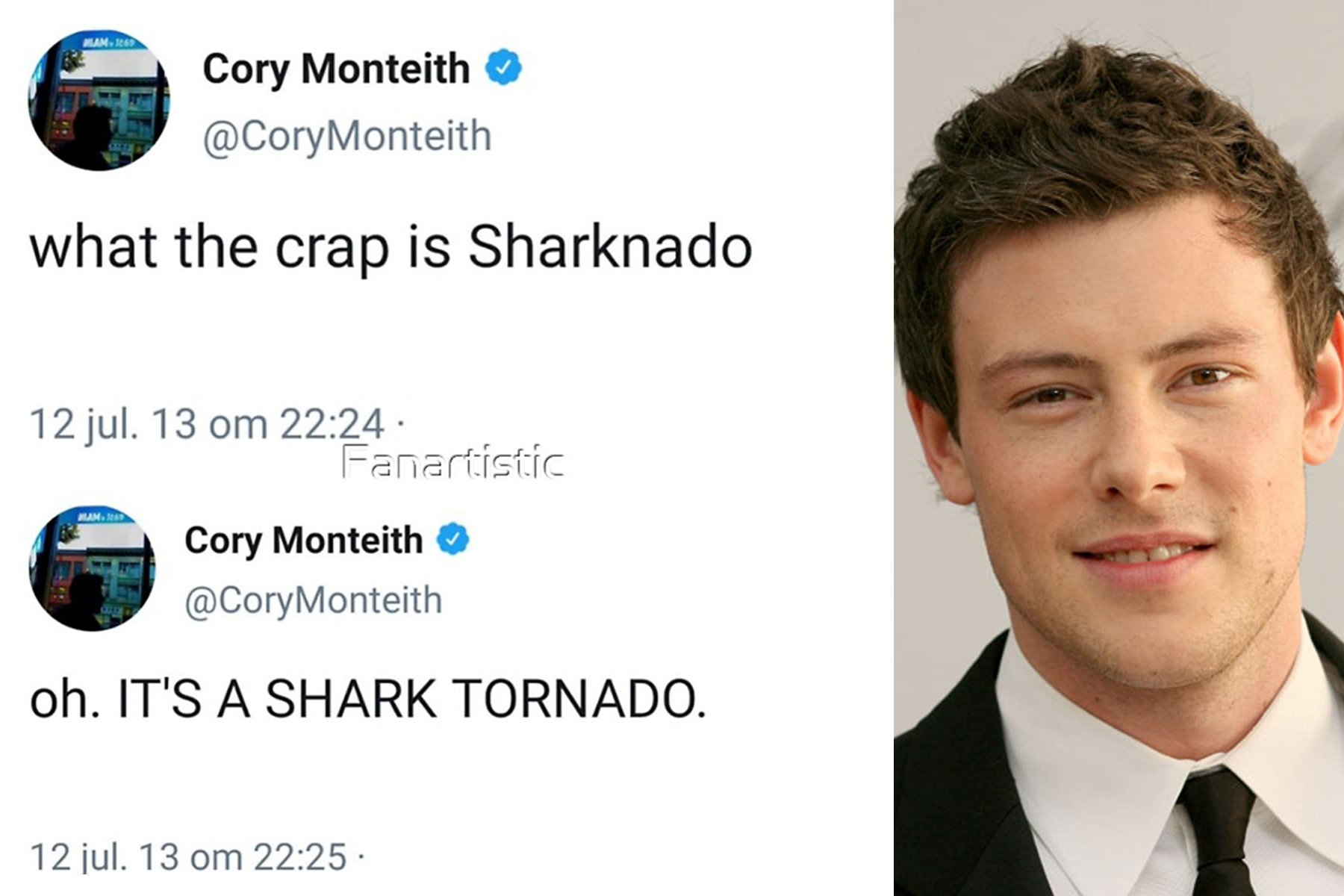Click the word "crap" in the first tweet

coord(332,249)
